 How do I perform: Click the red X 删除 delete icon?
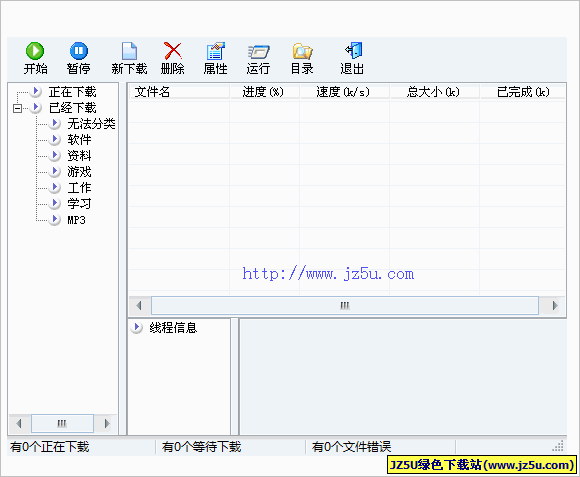coord(172,51)
